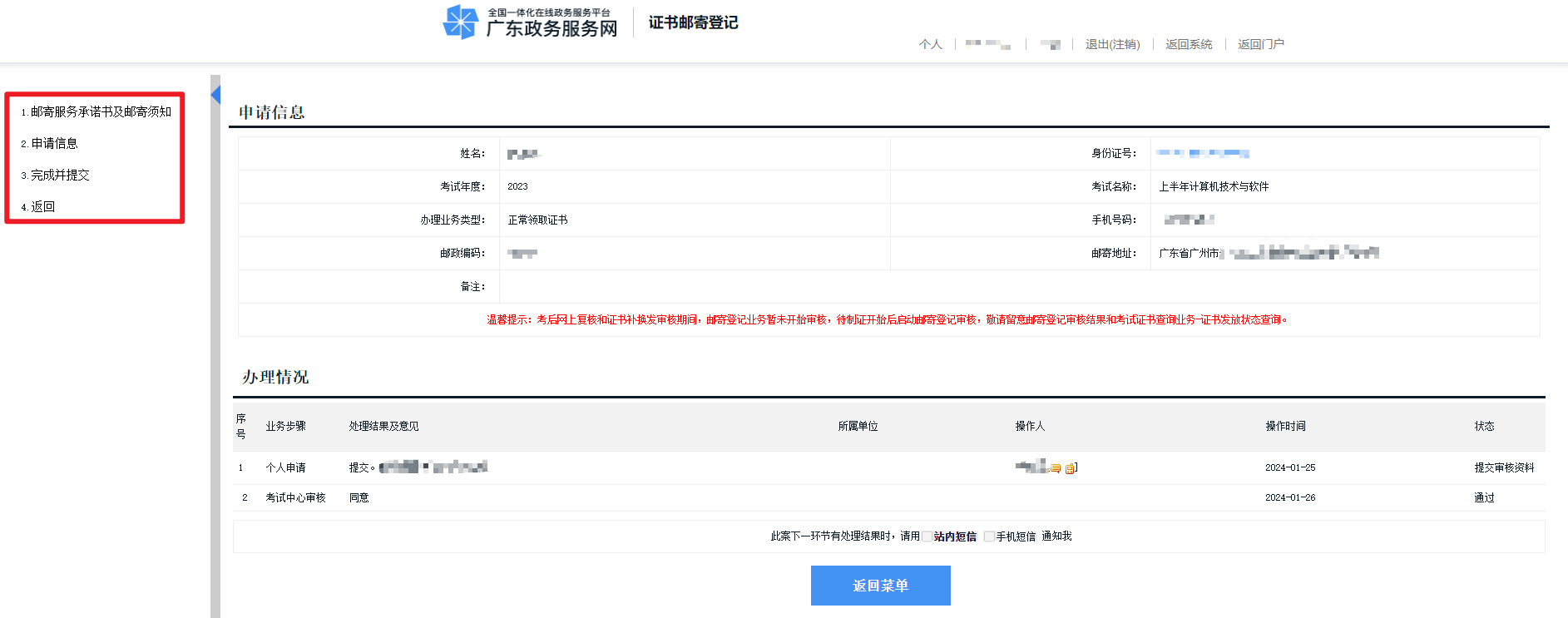
Task: Click operation time 2024-01-25
Action: pyautogui.click(x=1290, y=467)
